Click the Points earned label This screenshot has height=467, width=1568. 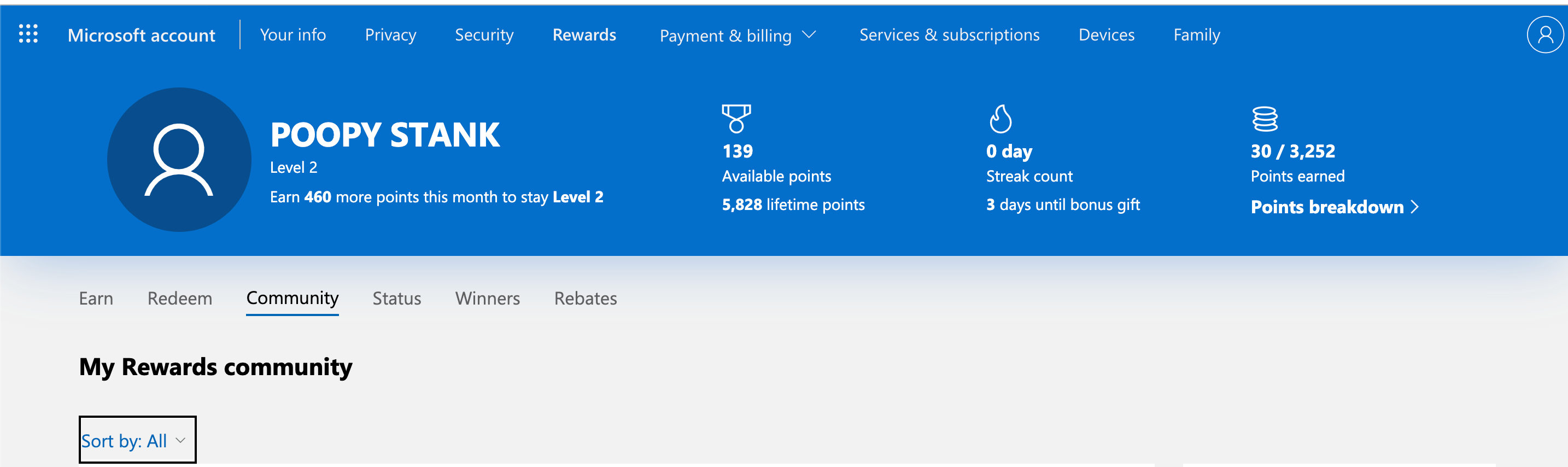[x=1298, y=177]
